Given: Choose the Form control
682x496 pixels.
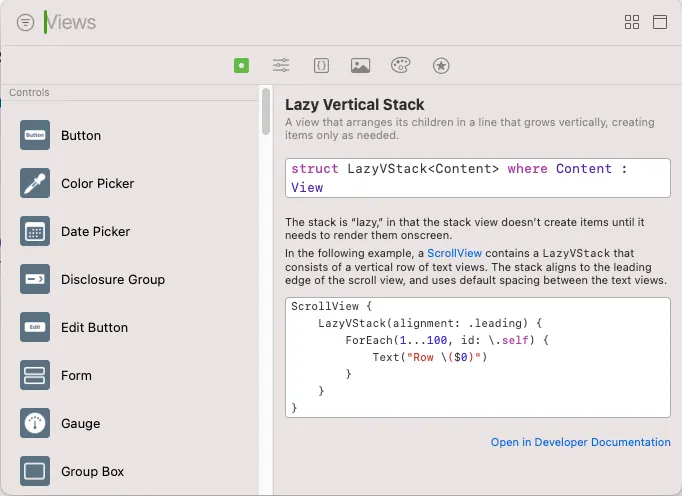Looking at the screenshot, I should (76, 376).
